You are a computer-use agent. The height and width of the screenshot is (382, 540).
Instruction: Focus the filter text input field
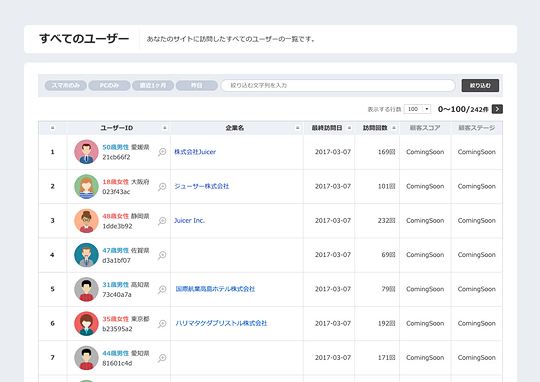pyautogui.click(x=338, y=85)
